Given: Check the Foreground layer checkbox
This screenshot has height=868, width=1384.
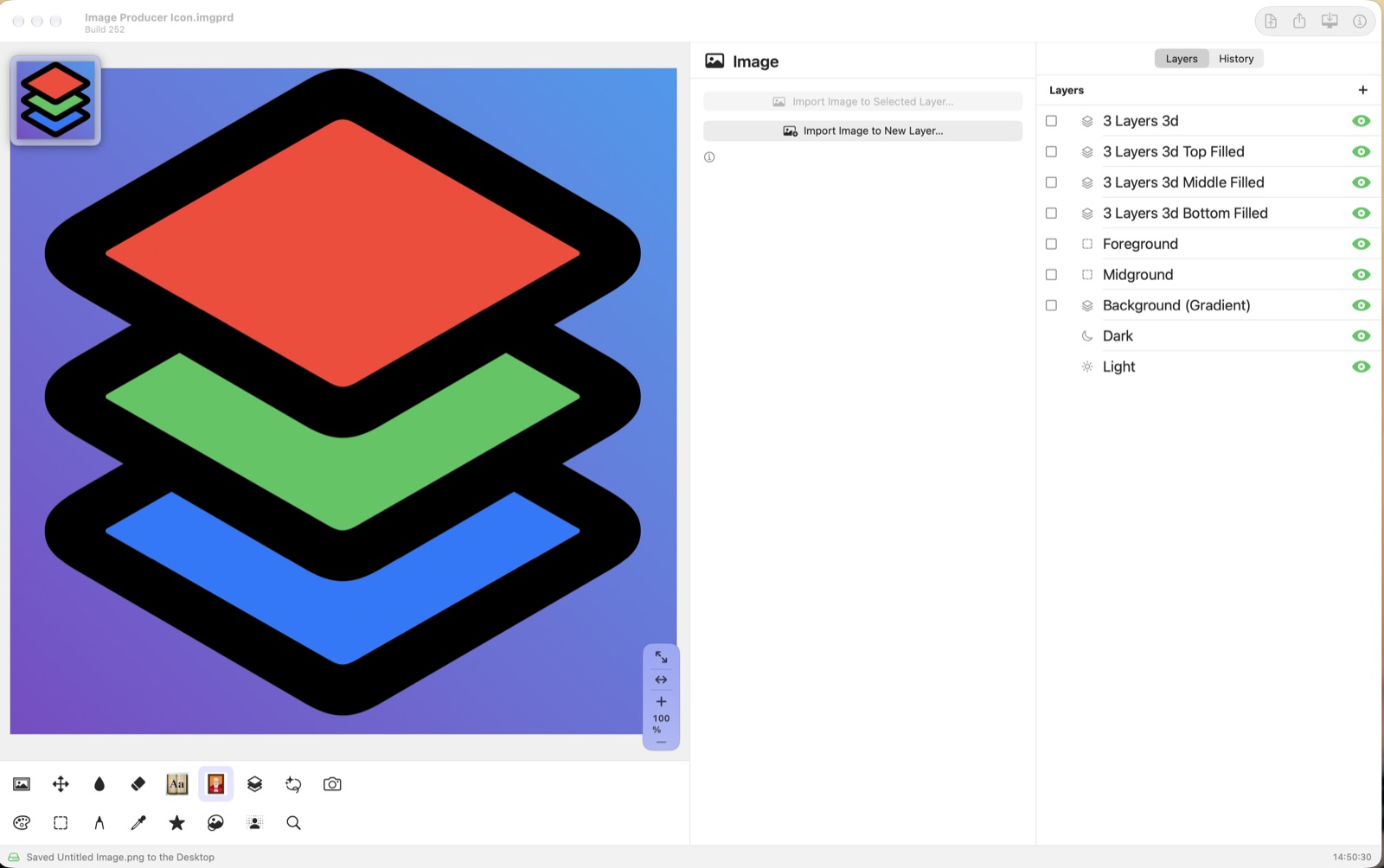Looking at the screenshot, I should point(1052,244).
